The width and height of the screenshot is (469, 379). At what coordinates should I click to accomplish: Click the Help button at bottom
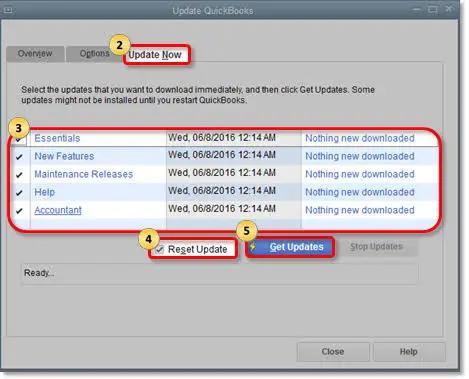coord(409,352)
